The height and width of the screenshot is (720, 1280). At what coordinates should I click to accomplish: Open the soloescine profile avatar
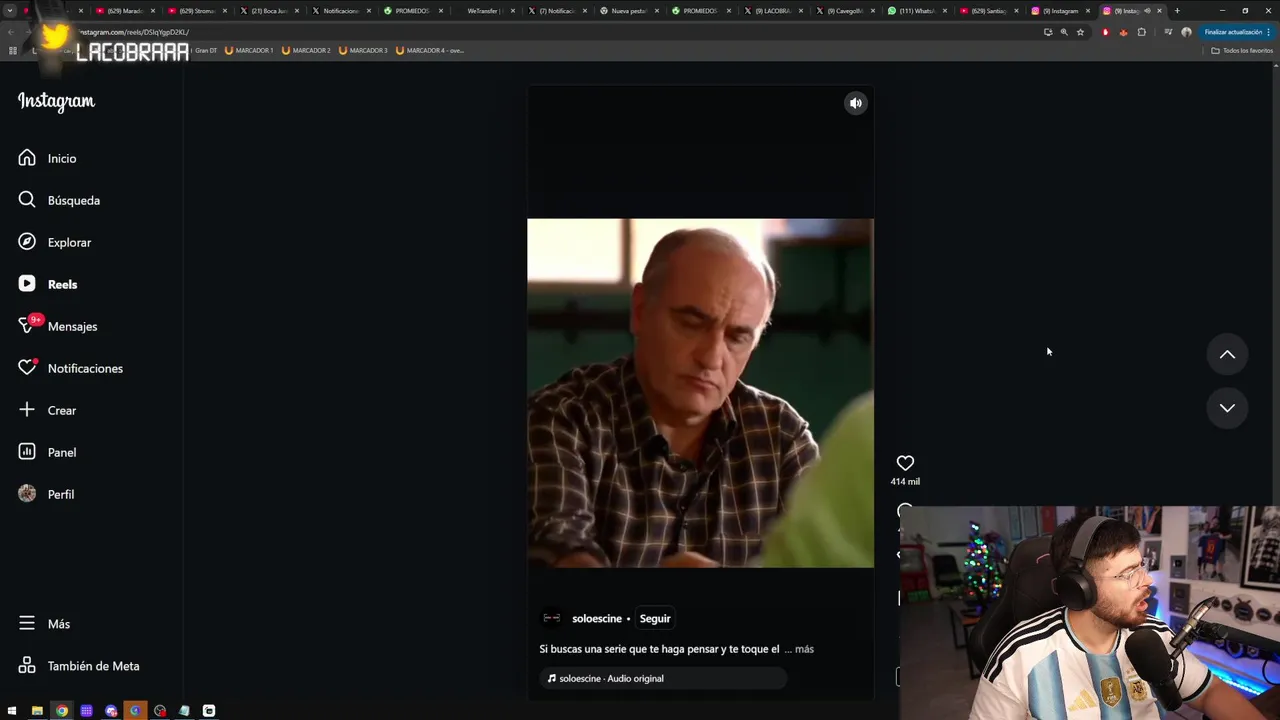pyautogui.click(x=551, y=618)
